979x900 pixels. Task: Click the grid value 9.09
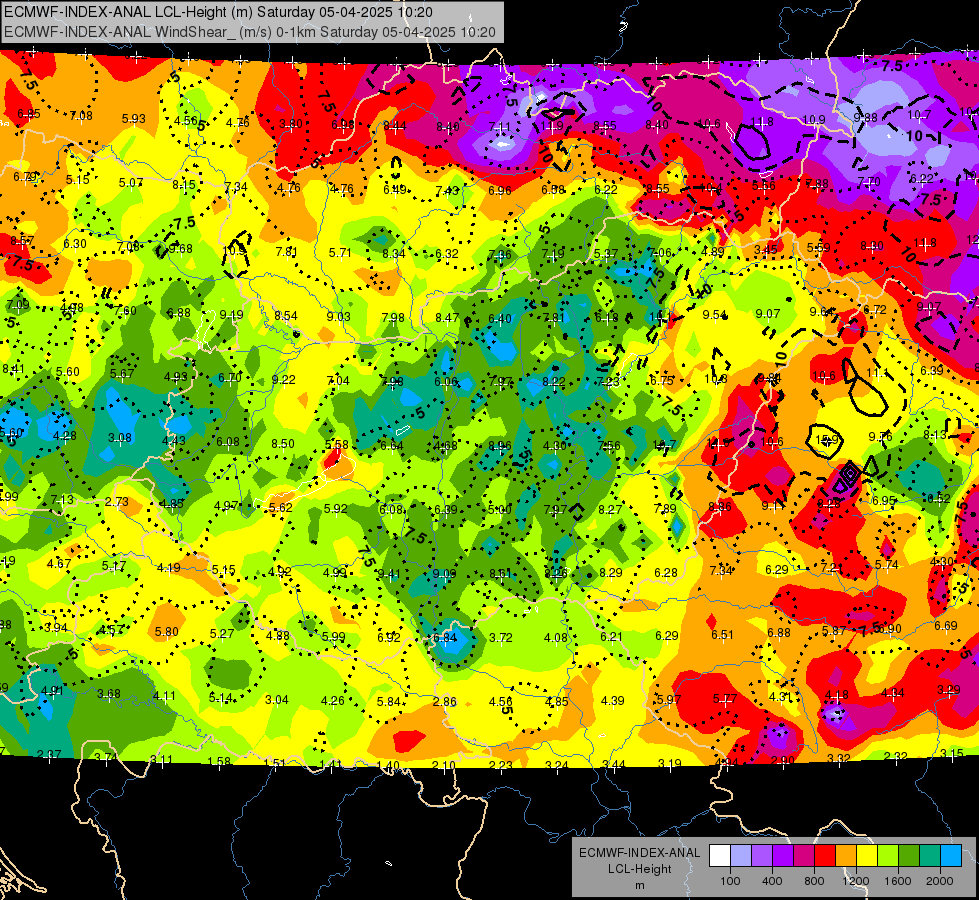445,573
